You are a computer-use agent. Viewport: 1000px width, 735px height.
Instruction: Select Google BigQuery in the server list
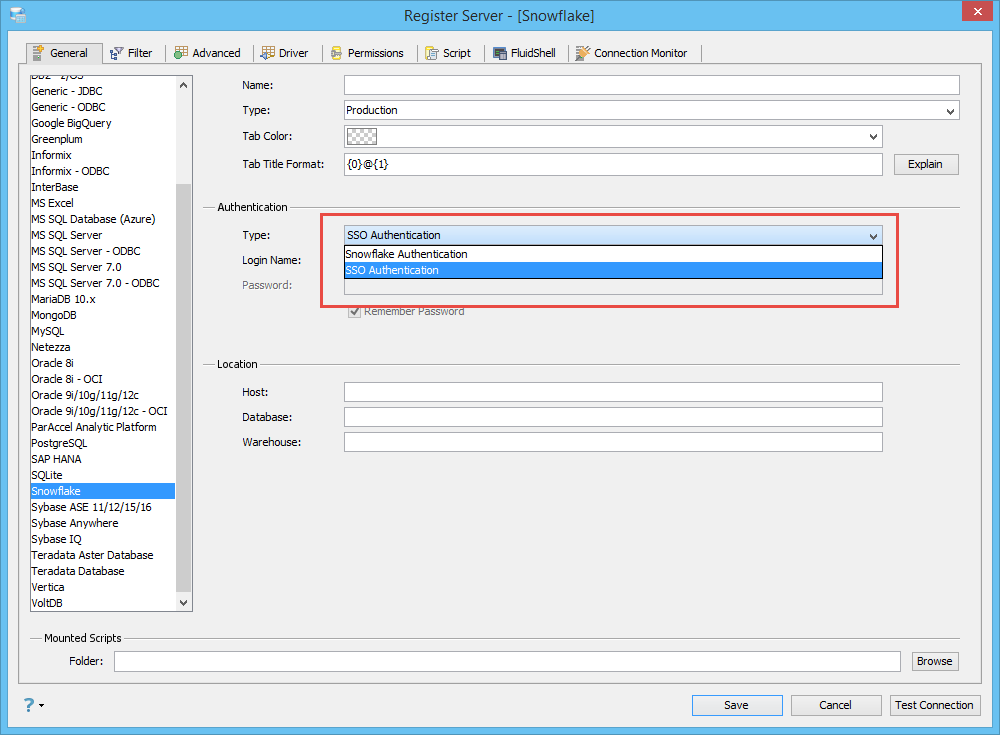click(103, 123)
